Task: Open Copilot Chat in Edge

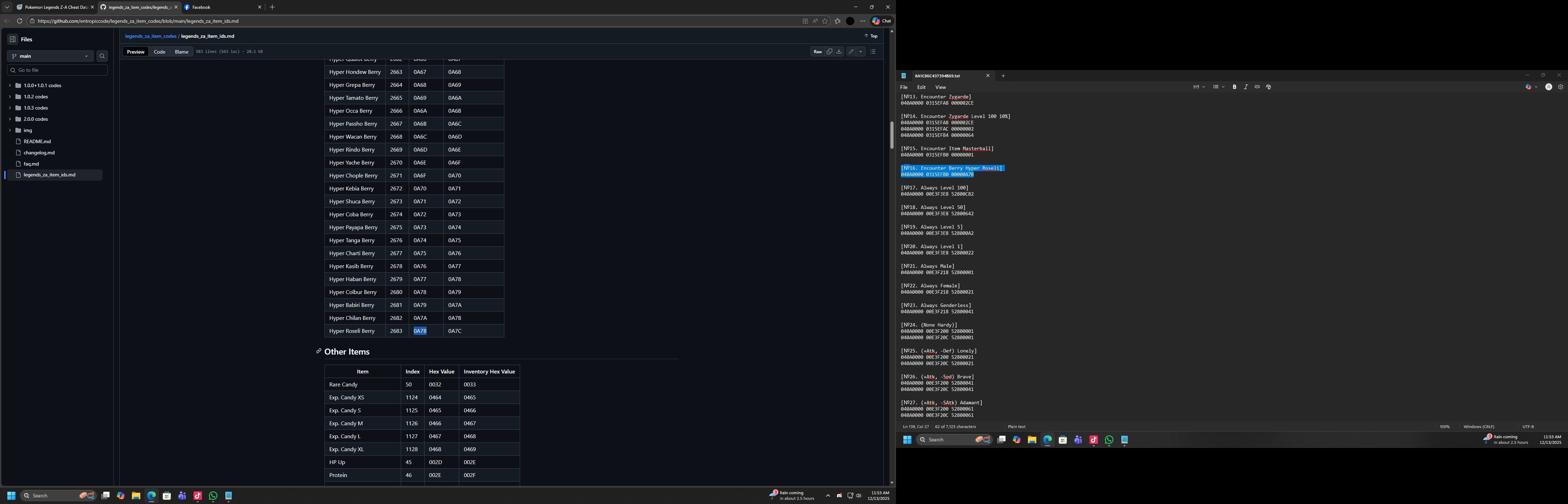Action: [881, 21]
